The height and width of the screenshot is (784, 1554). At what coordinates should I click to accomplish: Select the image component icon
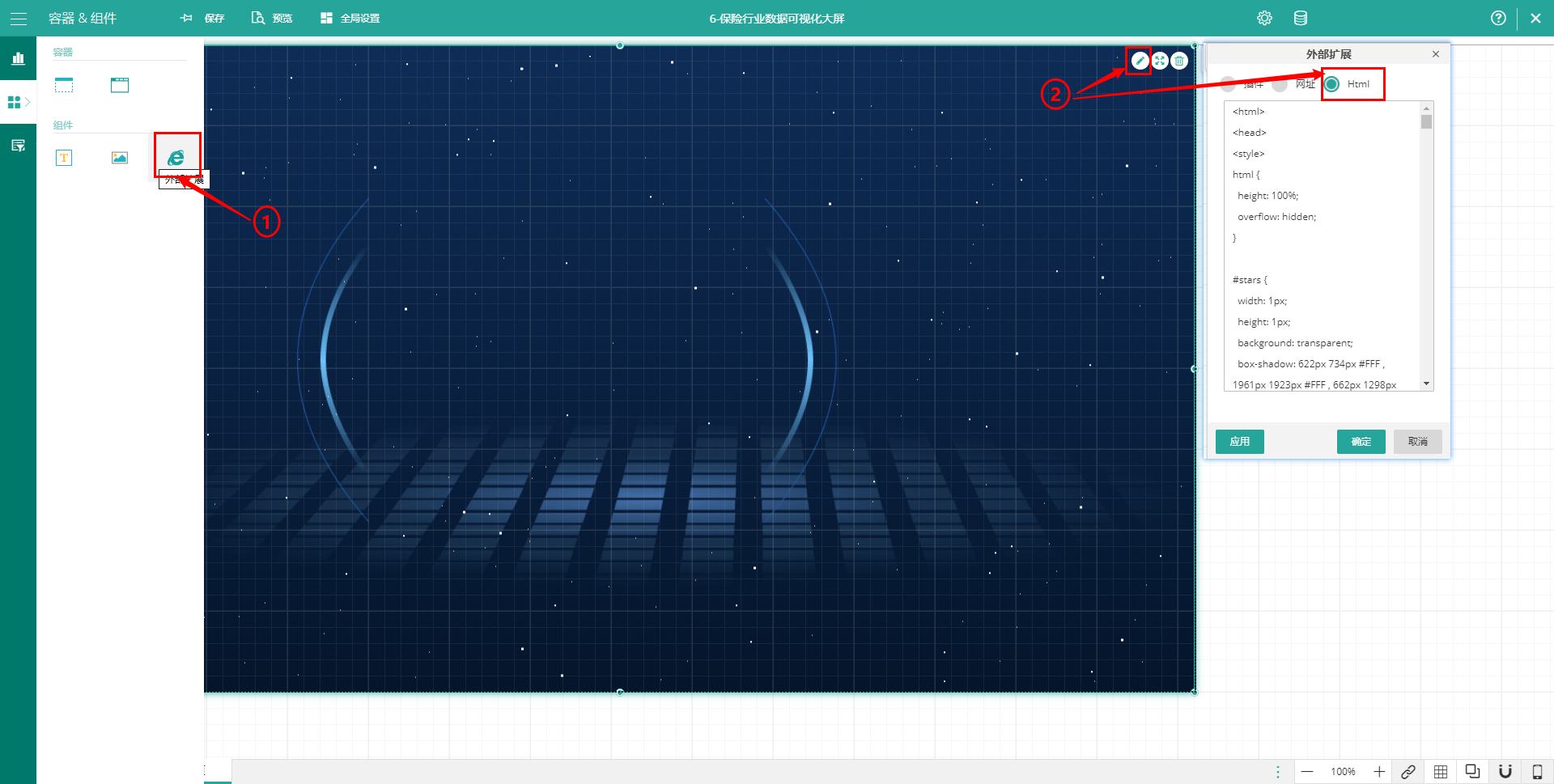[x=120, y=158]
